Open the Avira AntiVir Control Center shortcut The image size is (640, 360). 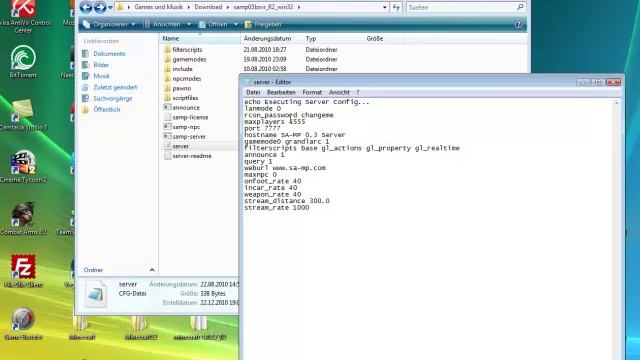pyautogui.click(x=23, y=17)
